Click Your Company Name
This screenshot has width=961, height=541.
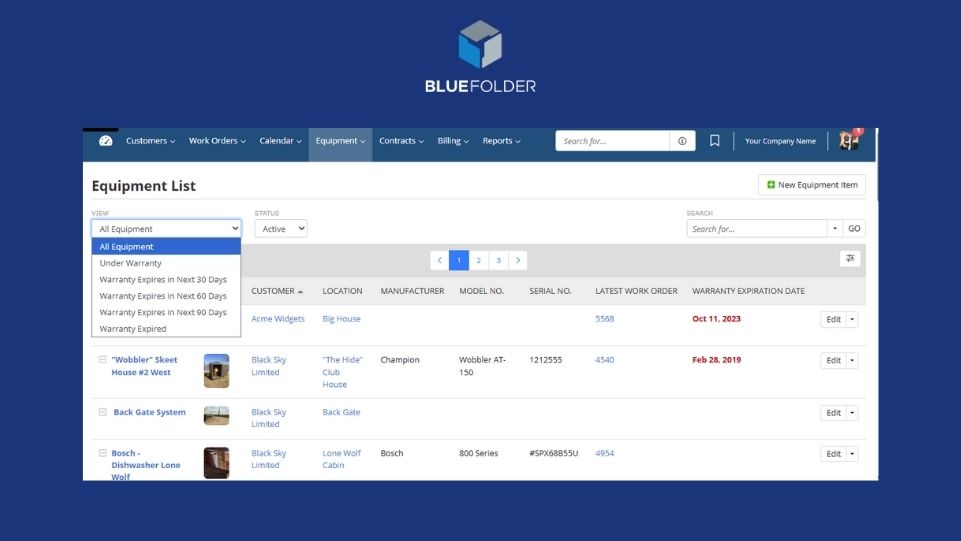780,141
